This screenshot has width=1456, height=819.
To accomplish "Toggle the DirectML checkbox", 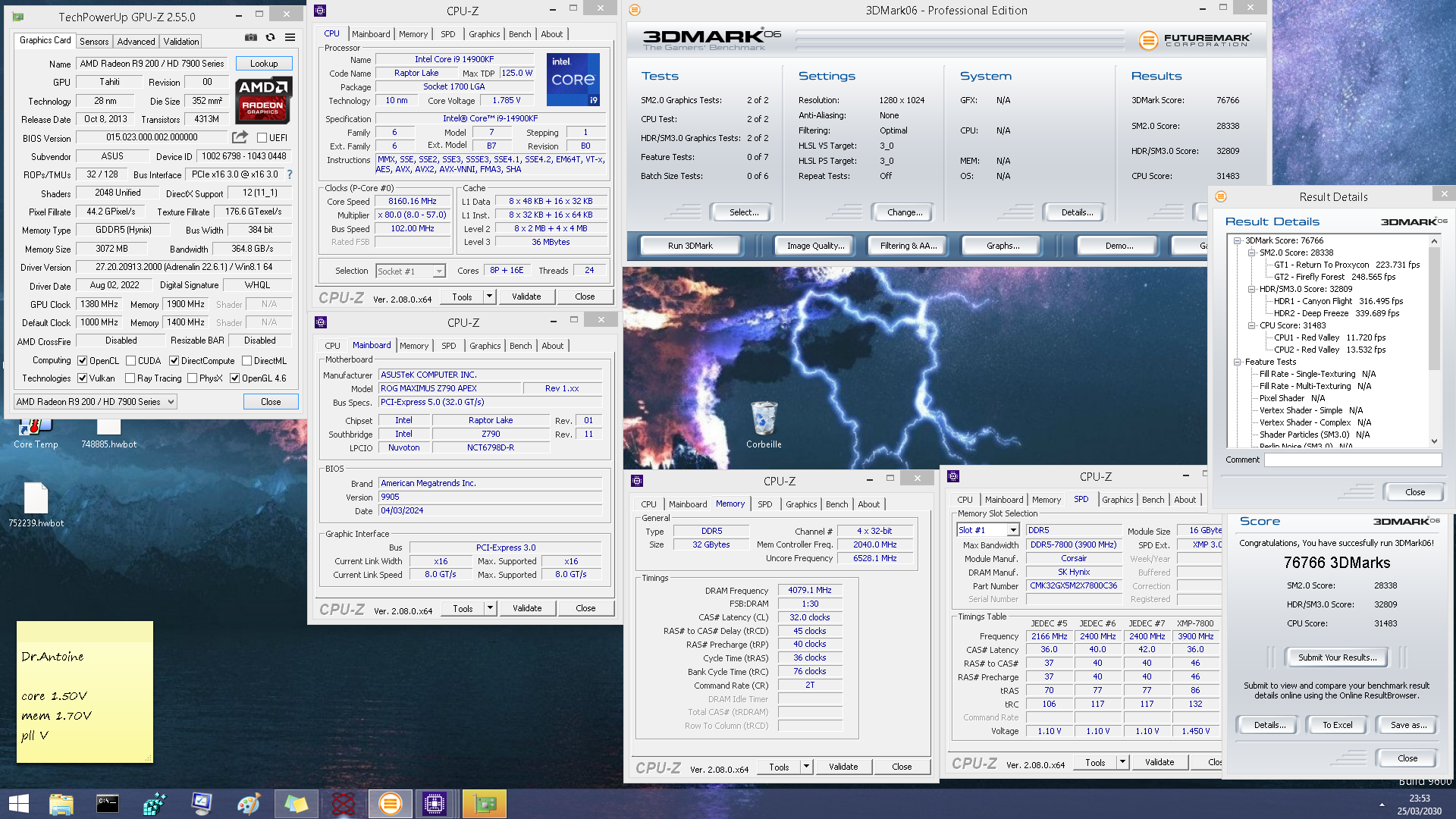I will coord(246,361).
